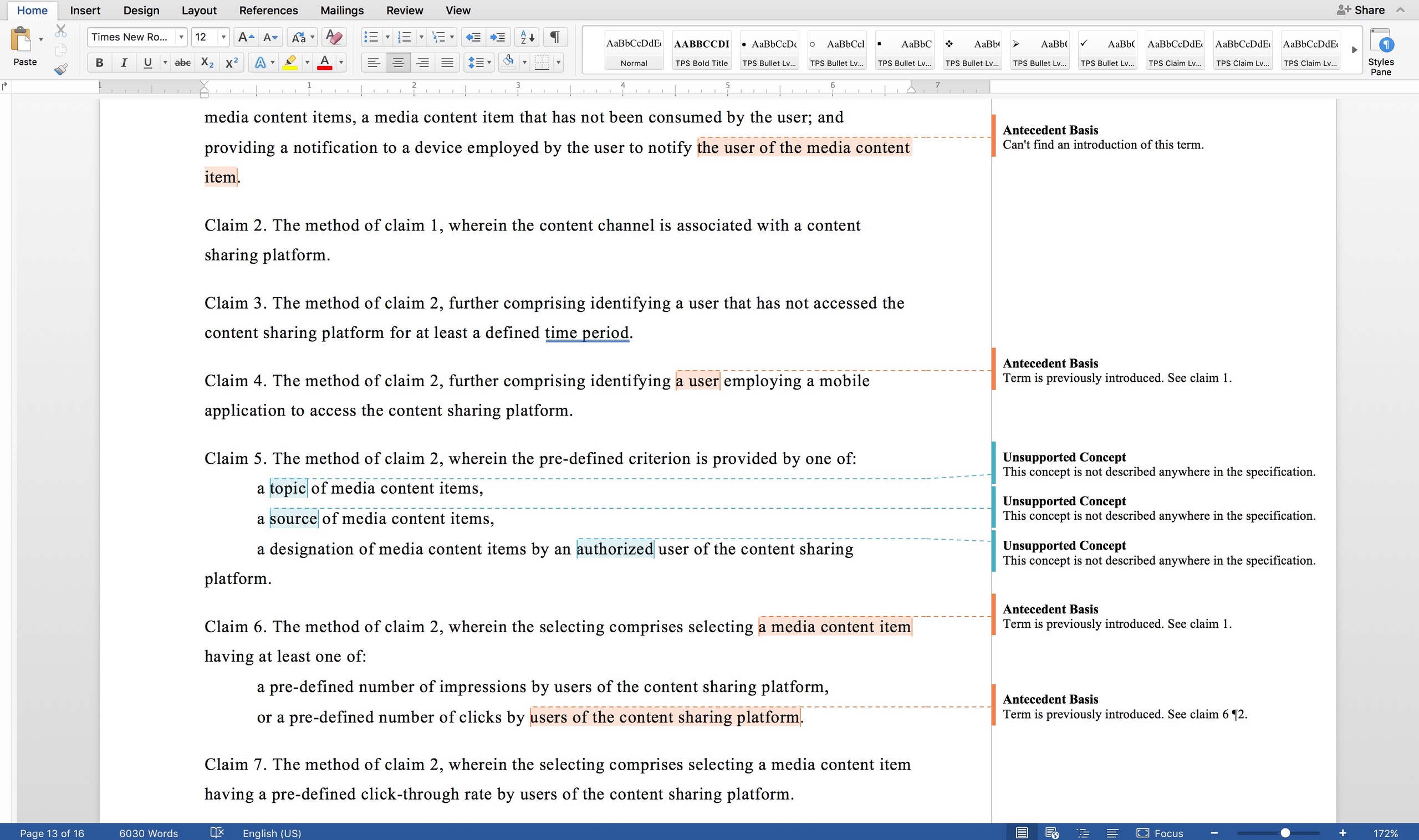Open the Review tab
1419x840 pixels.
(x=404, y=10)
